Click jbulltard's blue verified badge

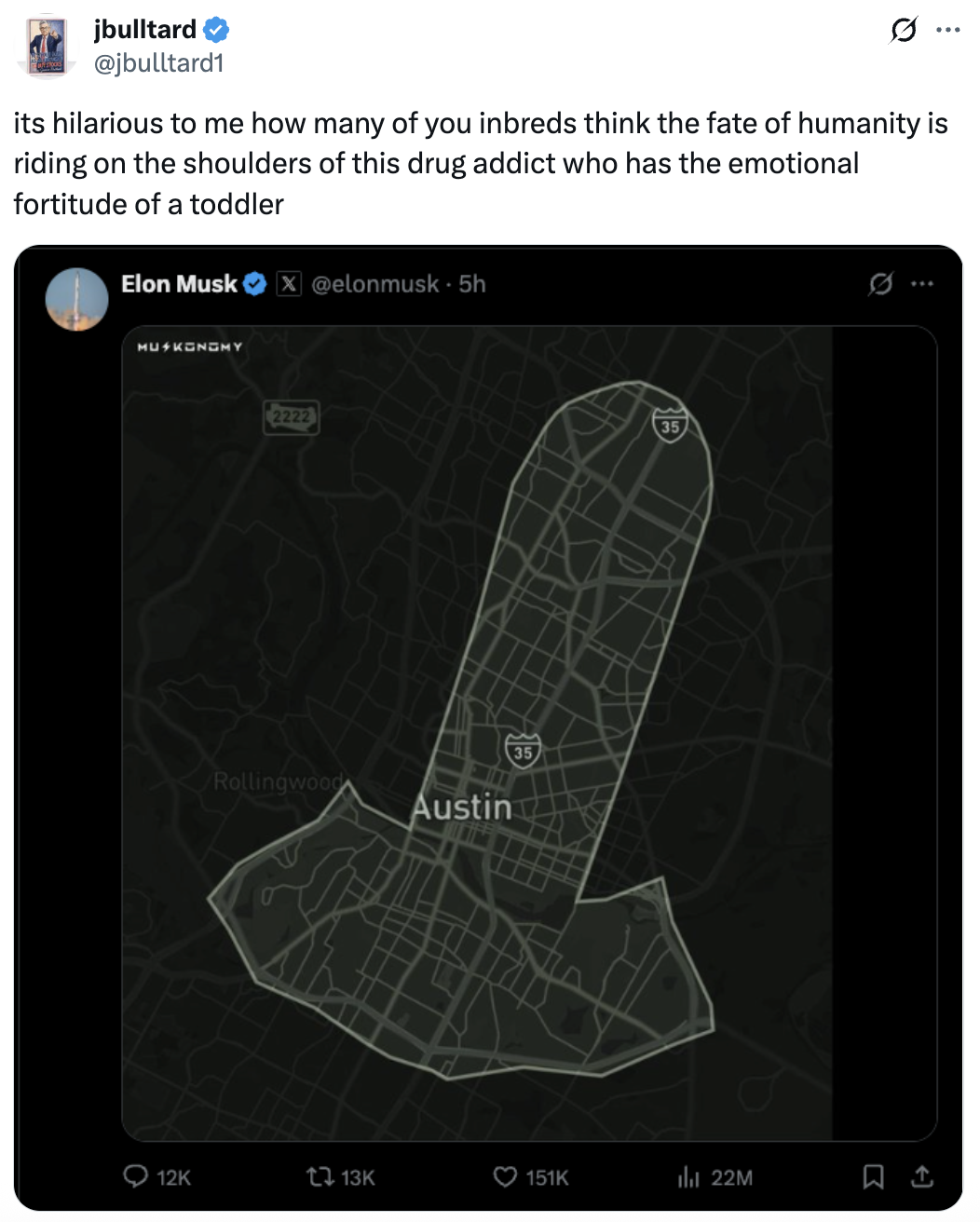pyautogui.click(x=216, y=30)
